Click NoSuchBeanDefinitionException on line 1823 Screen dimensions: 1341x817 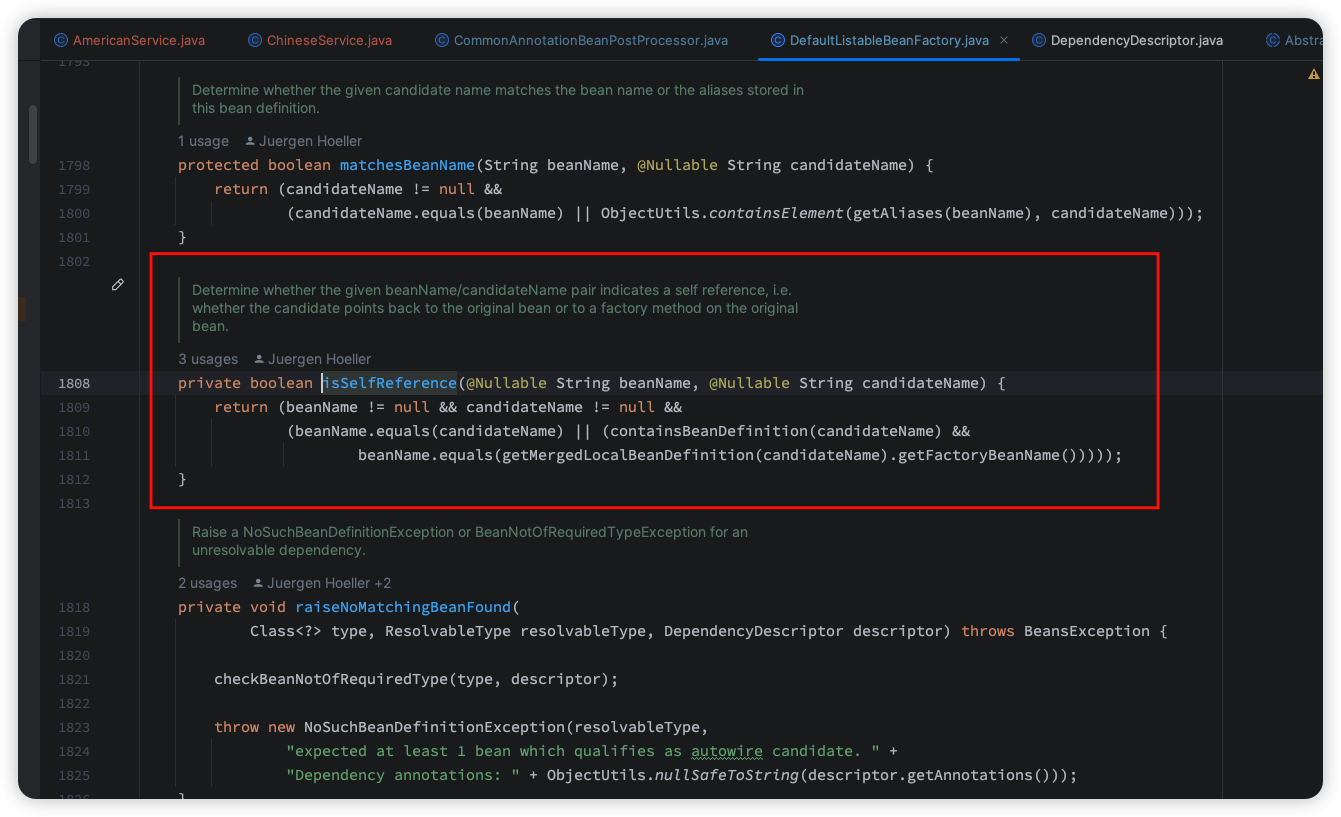coord(435,727)
